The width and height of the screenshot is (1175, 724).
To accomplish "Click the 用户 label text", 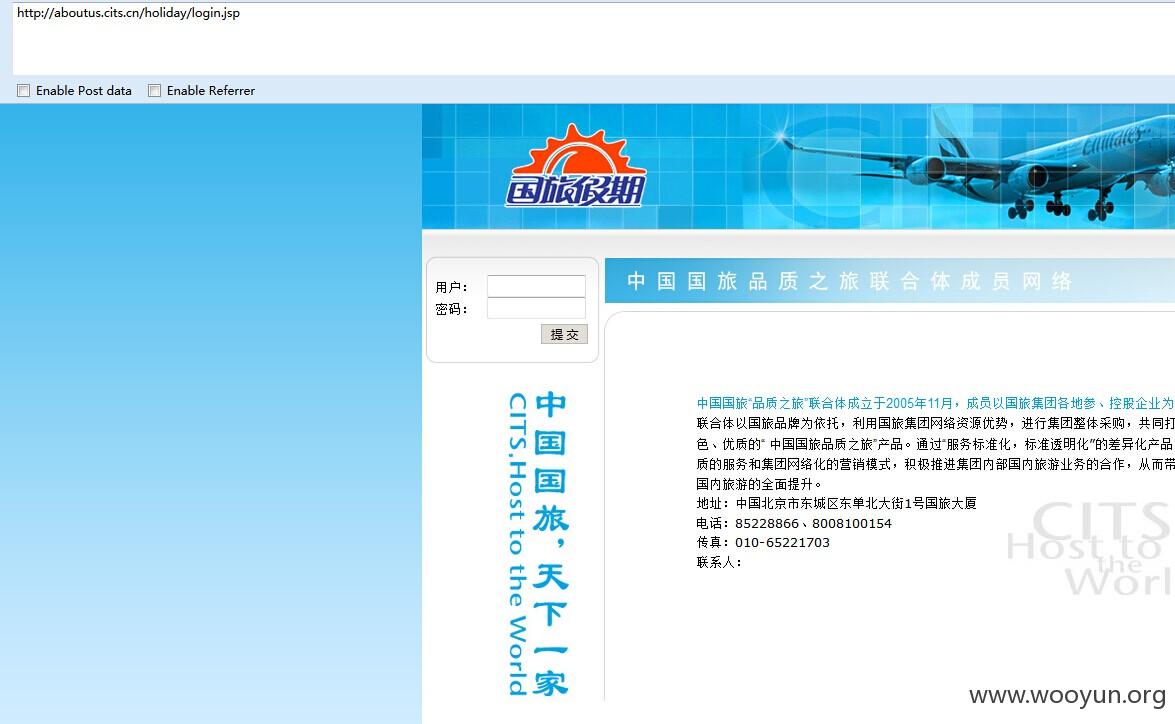I will (451, 287).
